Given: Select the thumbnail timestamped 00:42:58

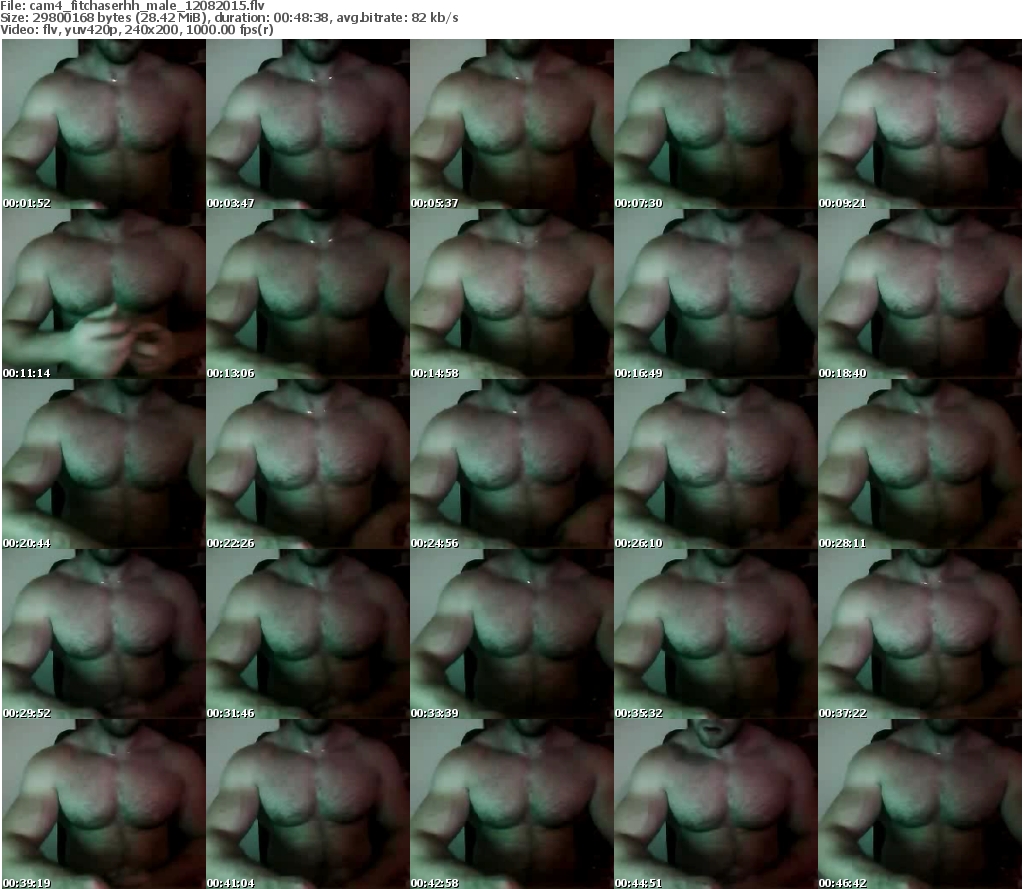Looking at the screenshot, I should [x=511, y=804].
